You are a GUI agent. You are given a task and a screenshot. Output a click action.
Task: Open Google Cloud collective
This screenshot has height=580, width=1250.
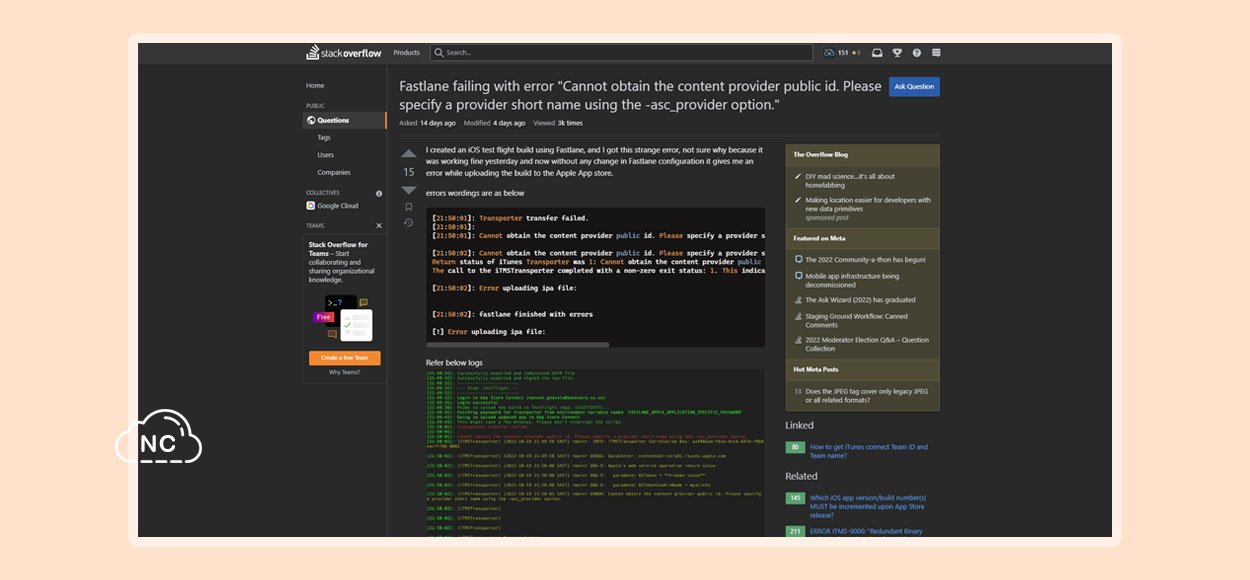[x=332, y=206]
